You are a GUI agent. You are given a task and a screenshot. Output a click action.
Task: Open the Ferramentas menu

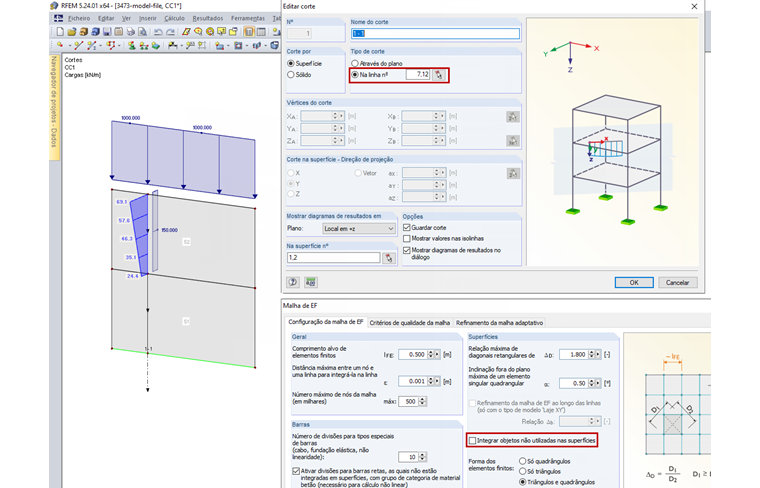(248, 18)
